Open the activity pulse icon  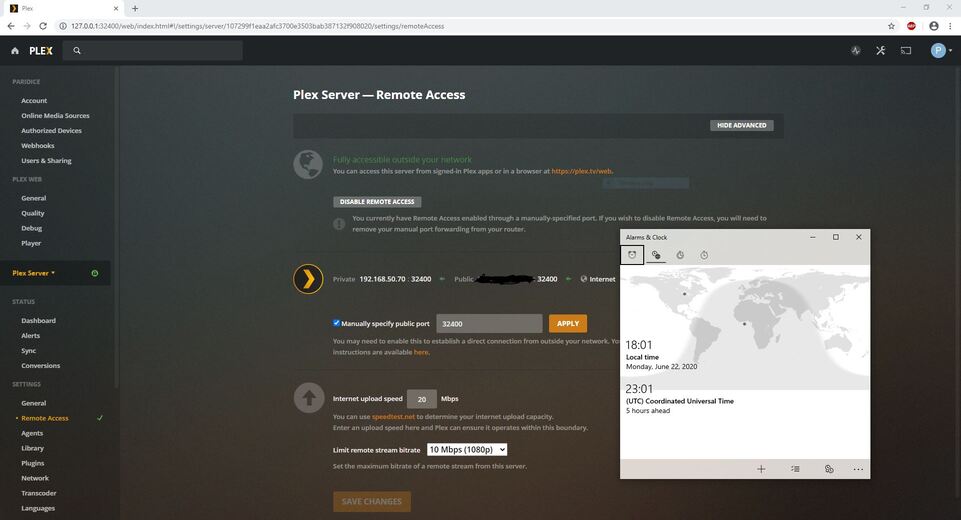click(x=856, y=50)
